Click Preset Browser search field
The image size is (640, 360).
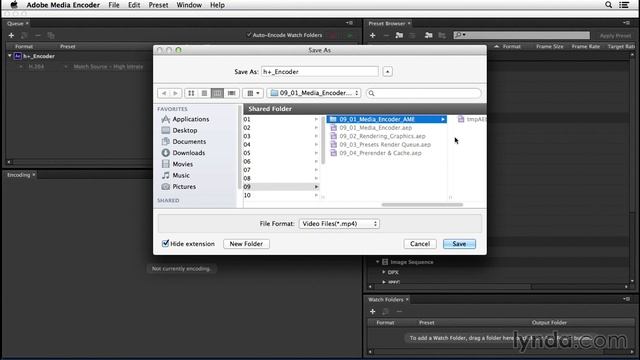(x=521, y=36)
